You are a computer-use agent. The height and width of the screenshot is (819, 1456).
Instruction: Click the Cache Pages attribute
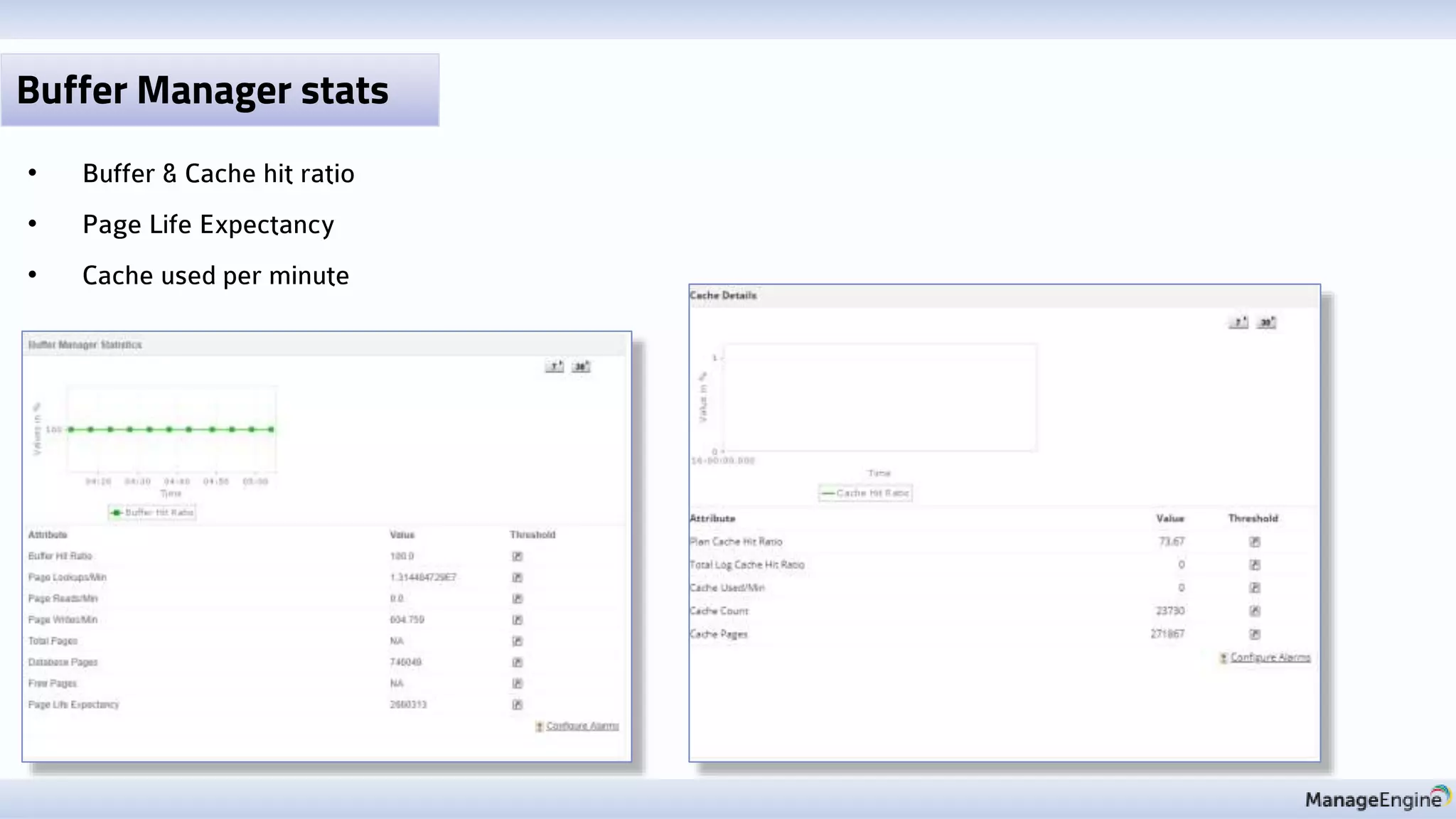click(x=719, y=634)
